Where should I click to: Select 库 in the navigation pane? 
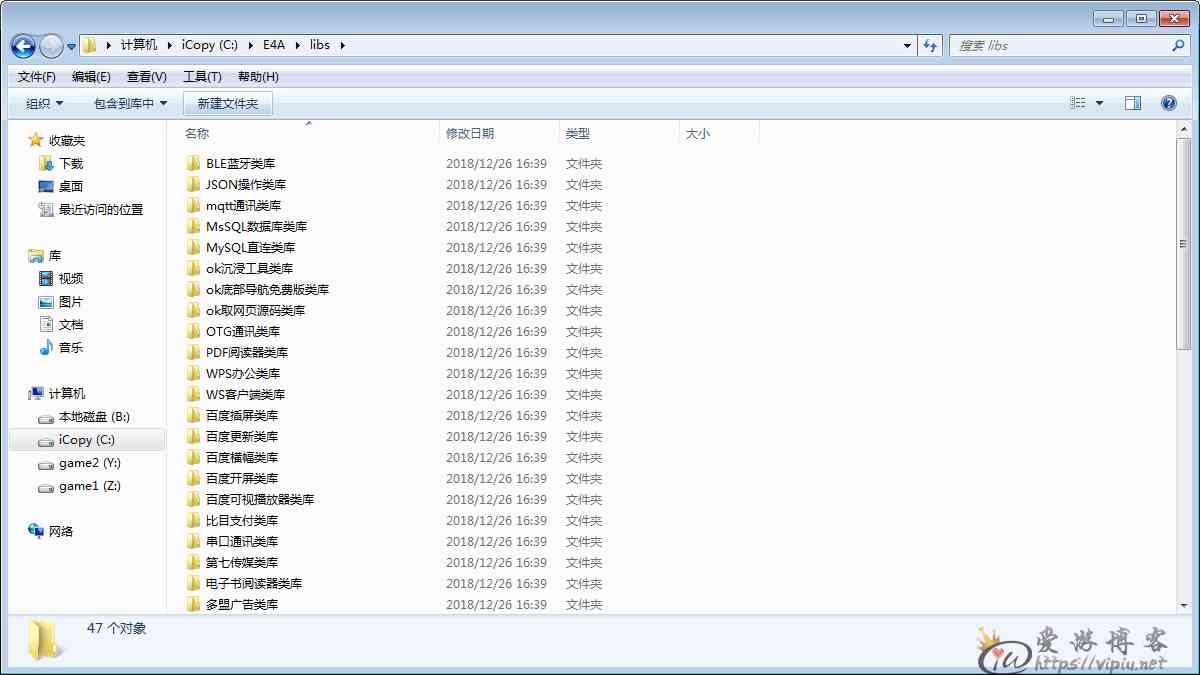(x=55, y=256)
